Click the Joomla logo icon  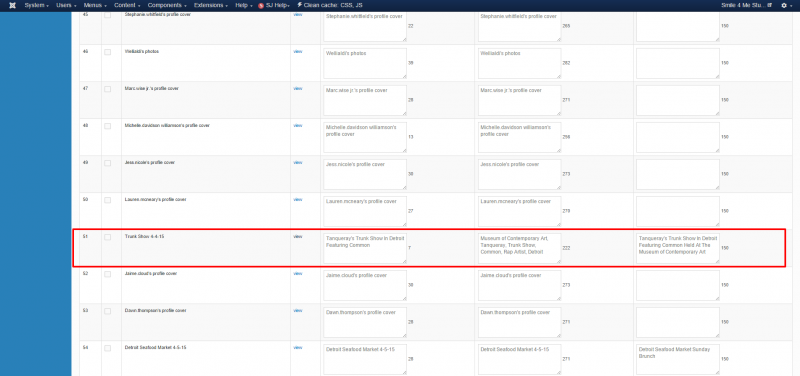(12, 5)
